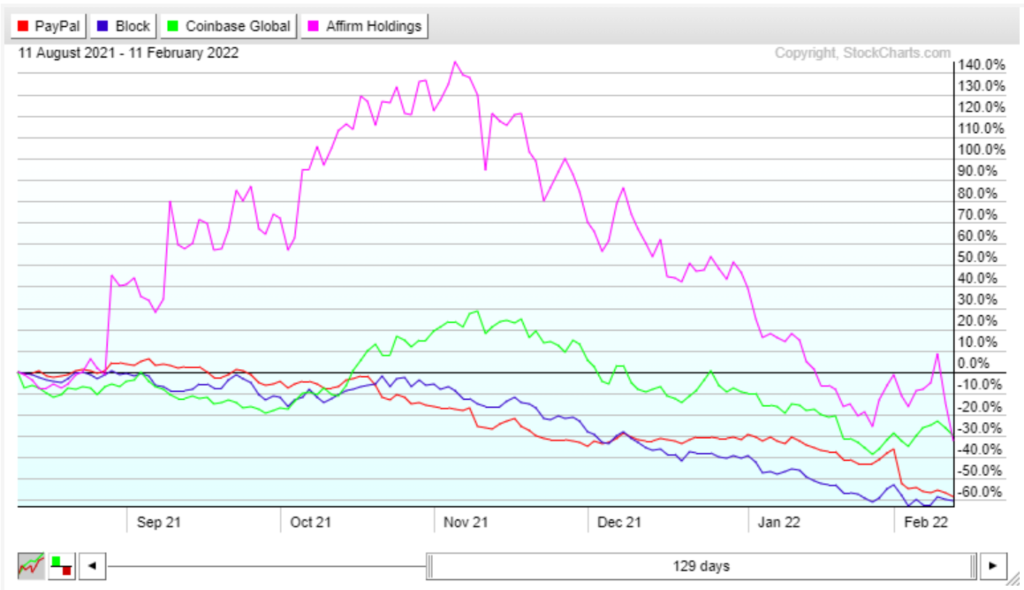Image resolution: width=1024 pixels, height=590 pixels.
Task: Click the resize grip in bottom-right corner
Action: 1014,580
